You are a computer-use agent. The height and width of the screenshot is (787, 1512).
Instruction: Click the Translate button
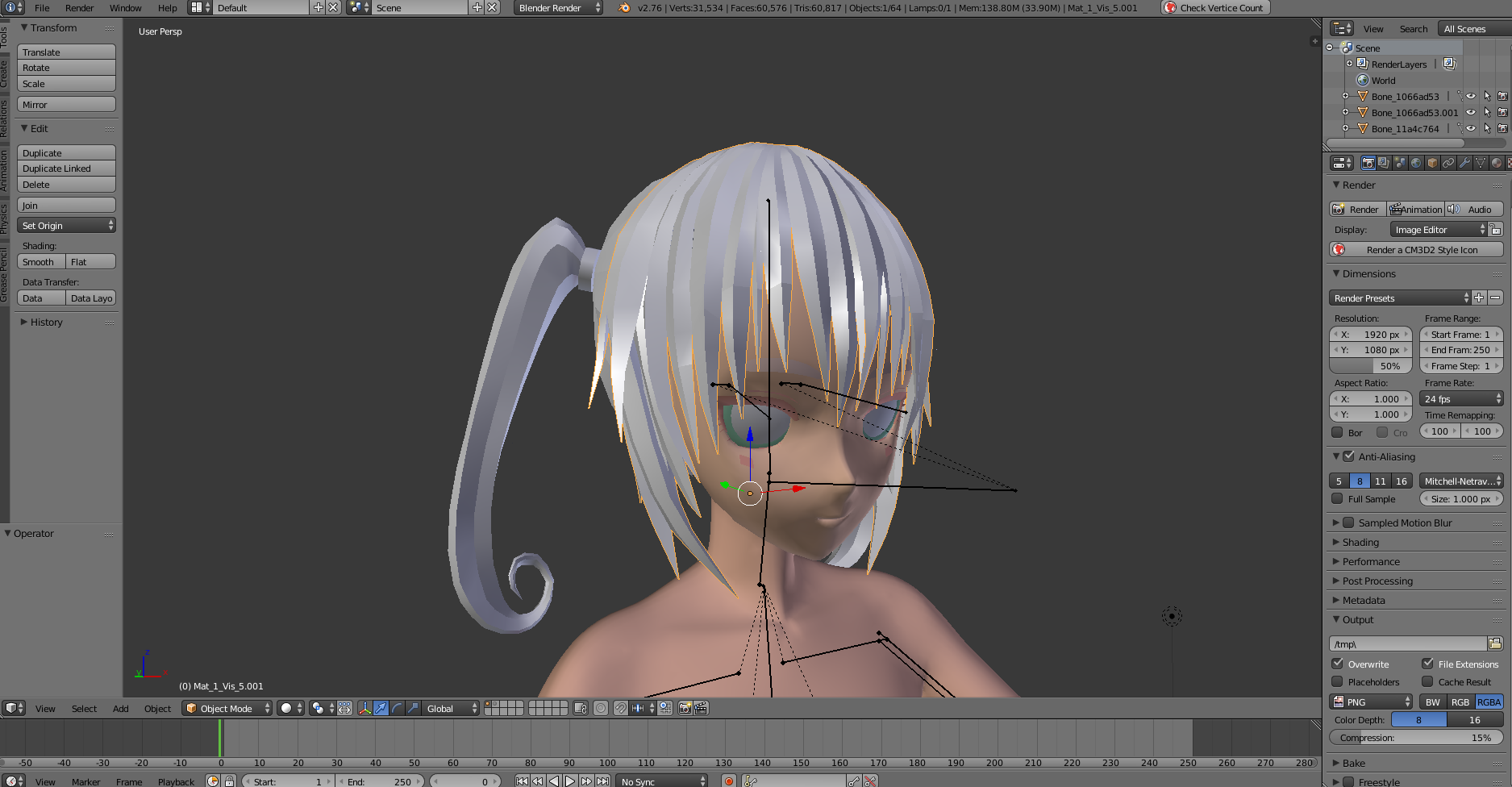click(67, 52)
